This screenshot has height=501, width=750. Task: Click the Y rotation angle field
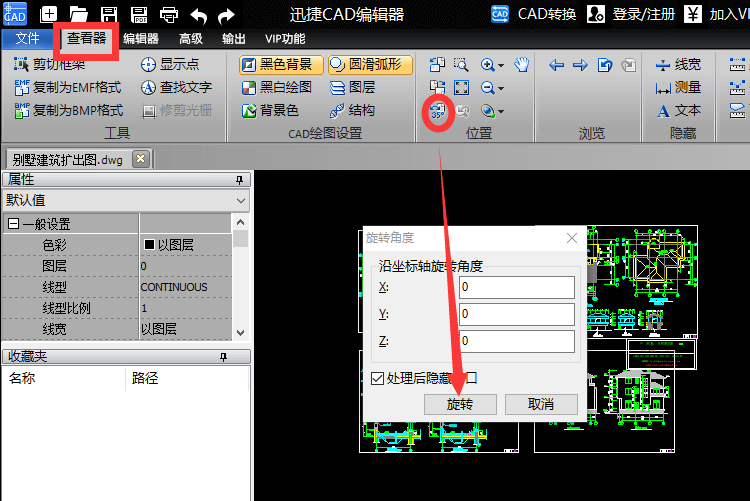click(517, 314)
